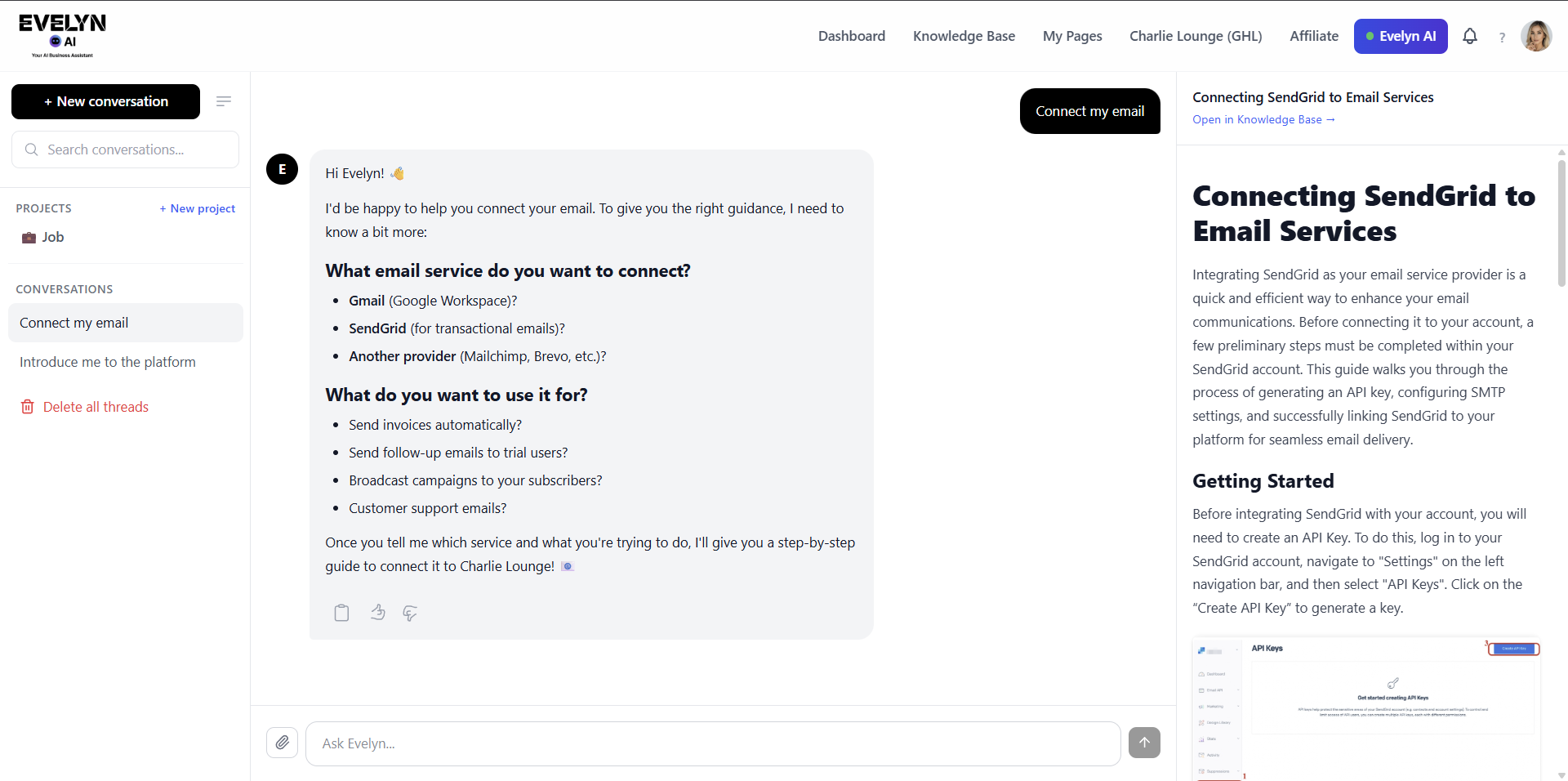Click the Evelyn AI logo

coord(63,36)
